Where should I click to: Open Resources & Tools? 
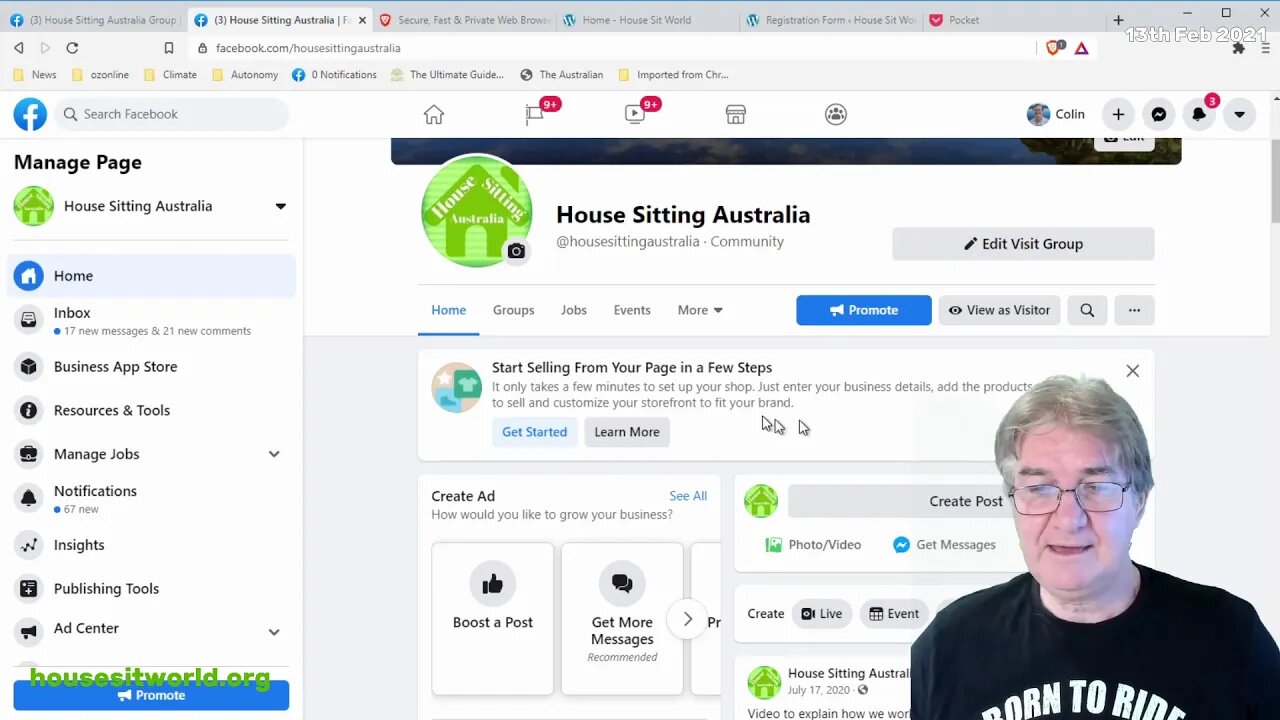pyautogui.click(x=151, y=410)
